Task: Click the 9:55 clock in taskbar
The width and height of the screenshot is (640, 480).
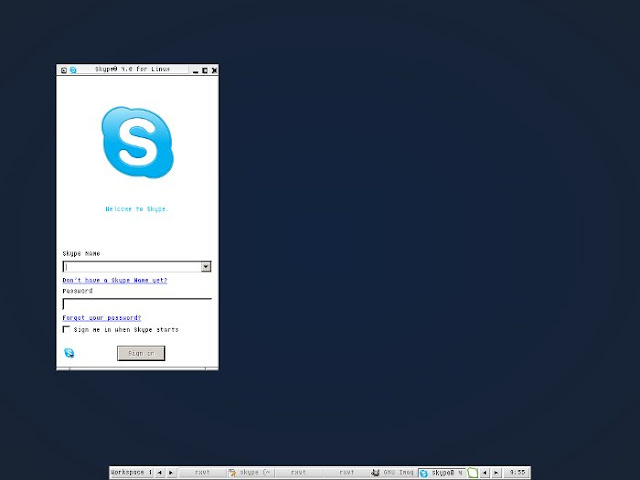Action: click(518, 472)
